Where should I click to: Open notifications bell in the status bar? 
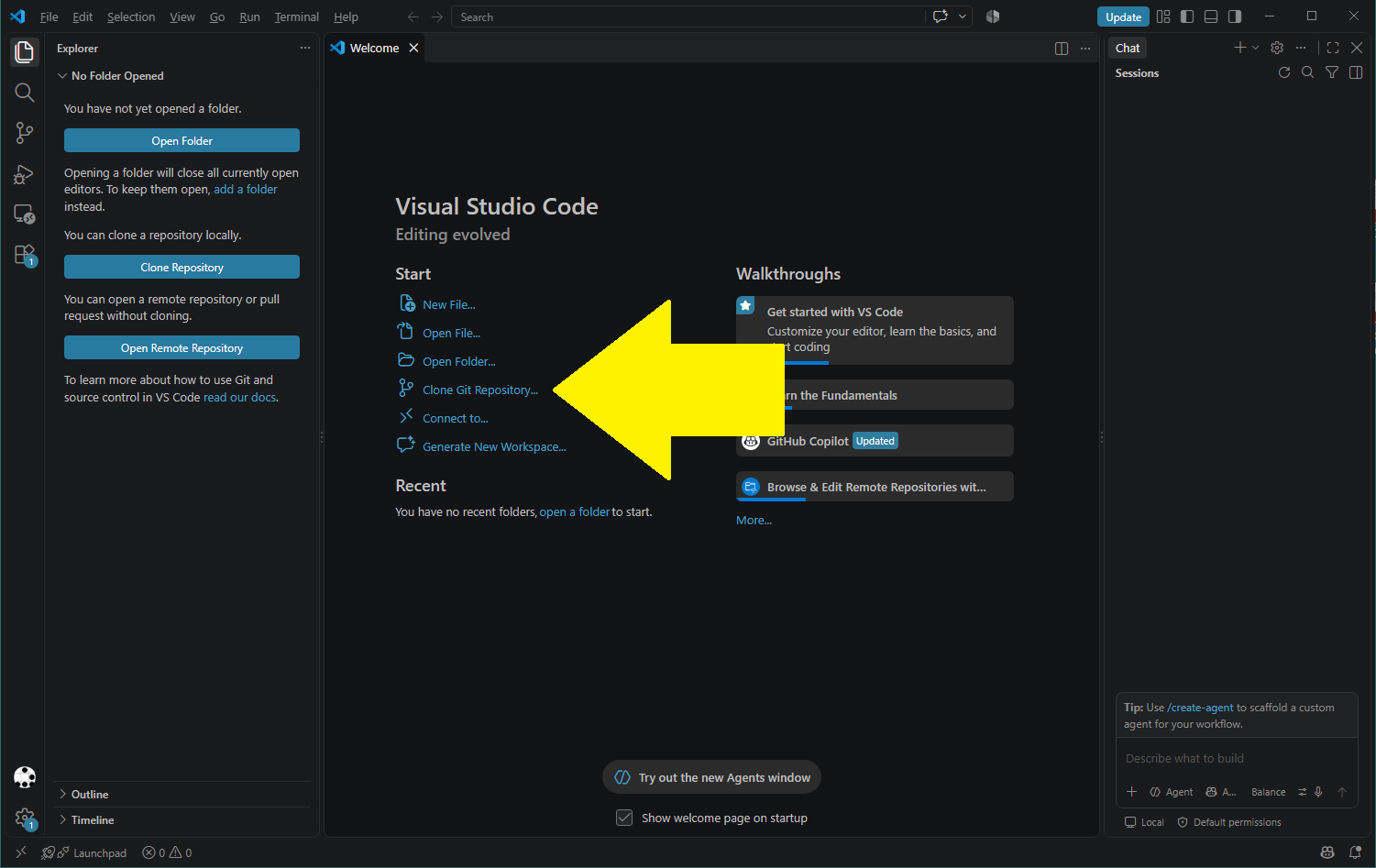[x=1355, y=852]
